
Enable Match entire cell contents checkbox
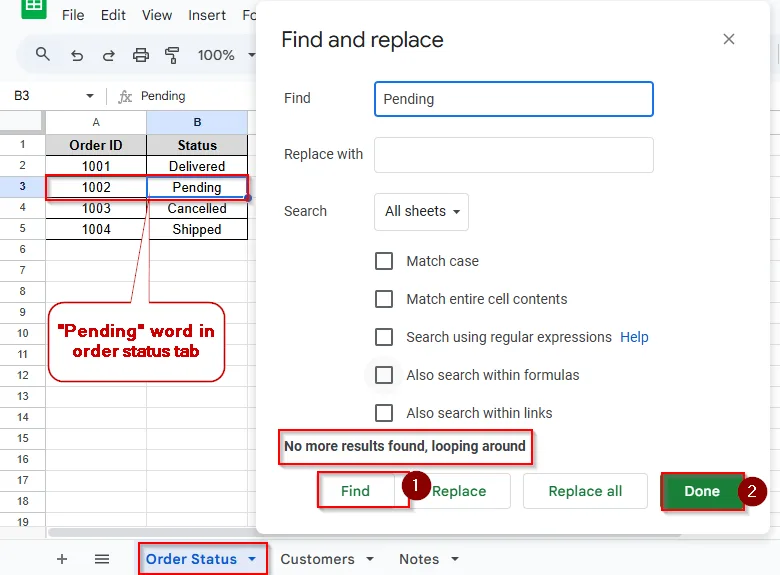tap(384, 299)
